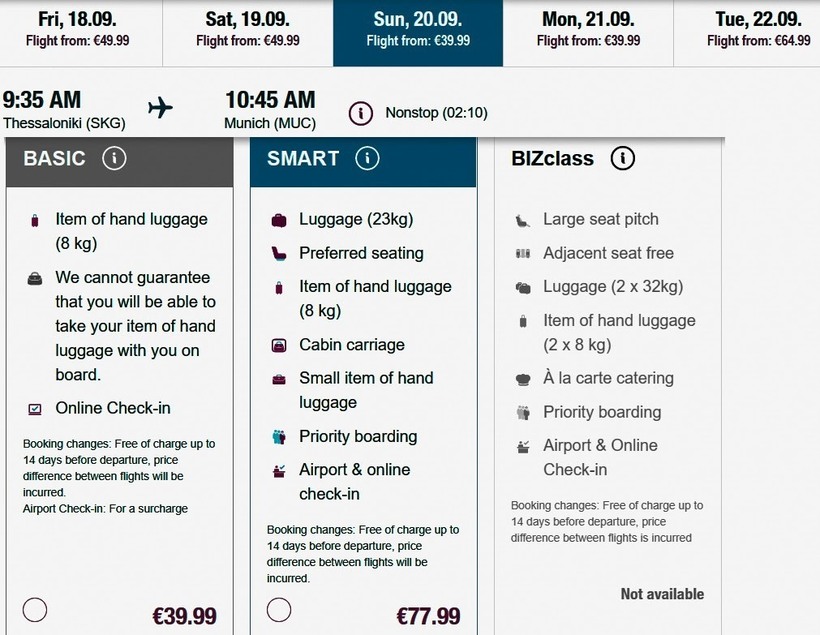Open the BIZclass fare info icon

point(623,158)
